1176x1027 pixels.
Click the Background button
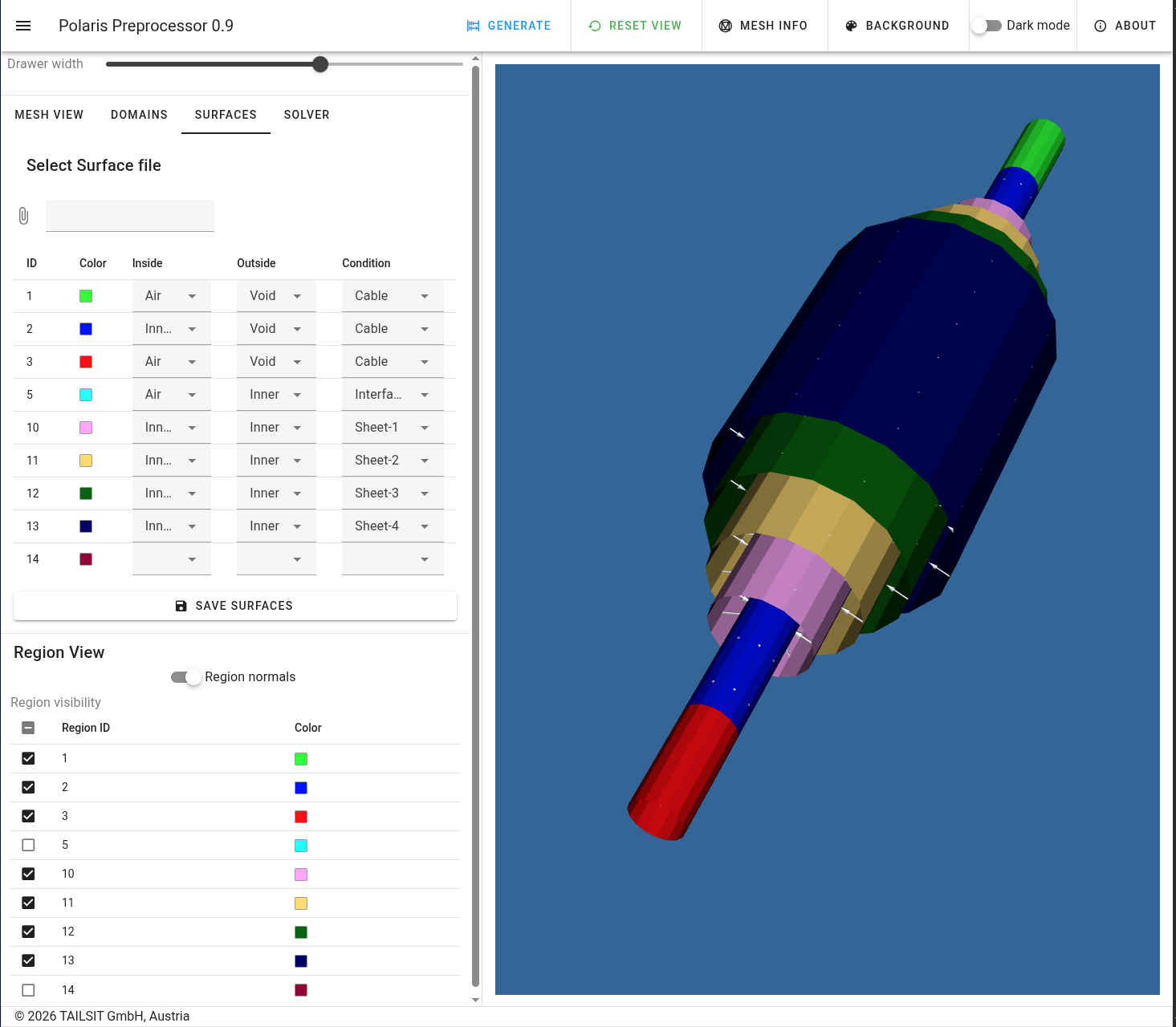pyautogui.click(x=898, y=26)
